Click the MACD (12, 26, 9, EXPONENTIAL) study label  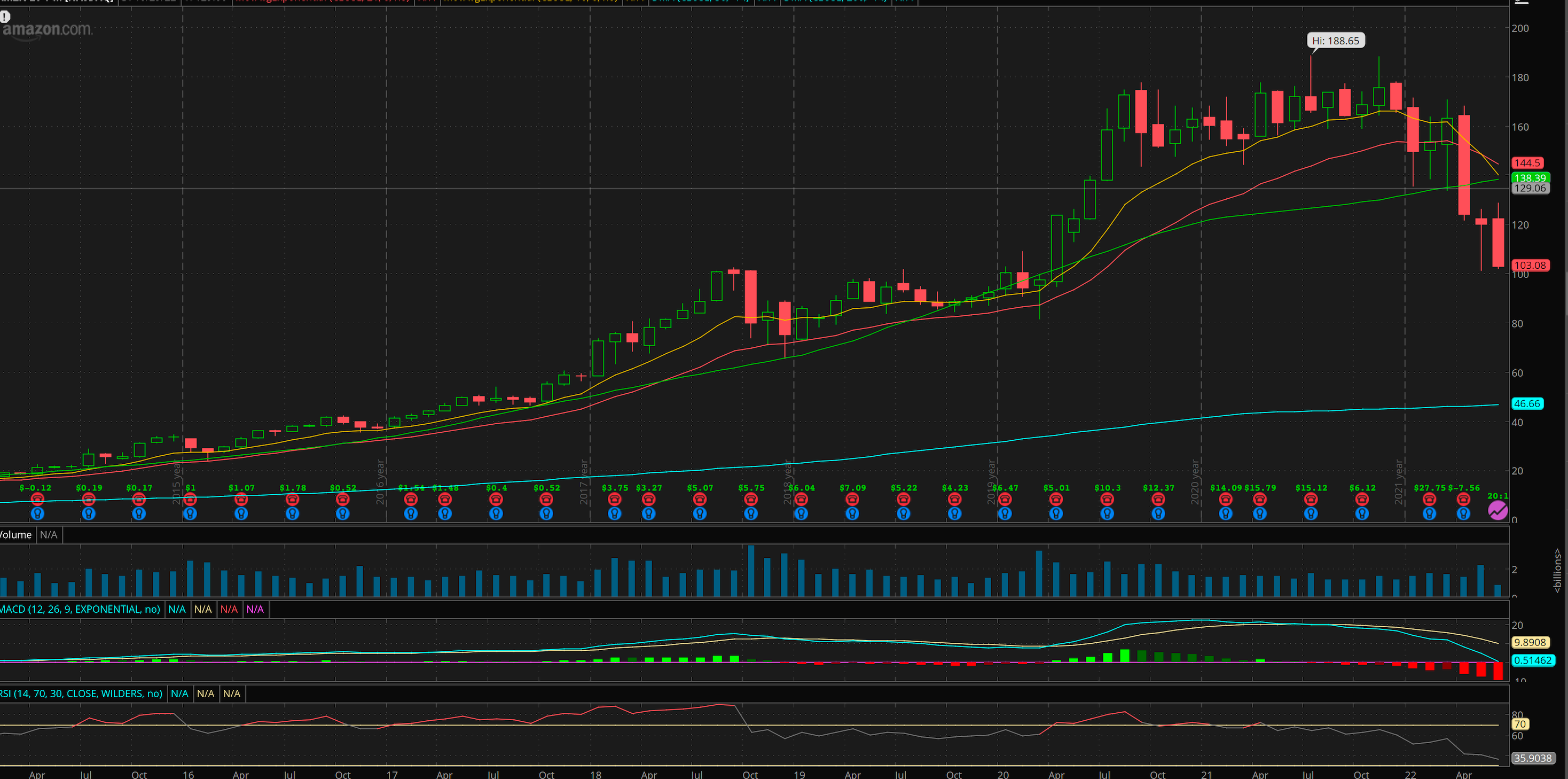coord(80,609)
